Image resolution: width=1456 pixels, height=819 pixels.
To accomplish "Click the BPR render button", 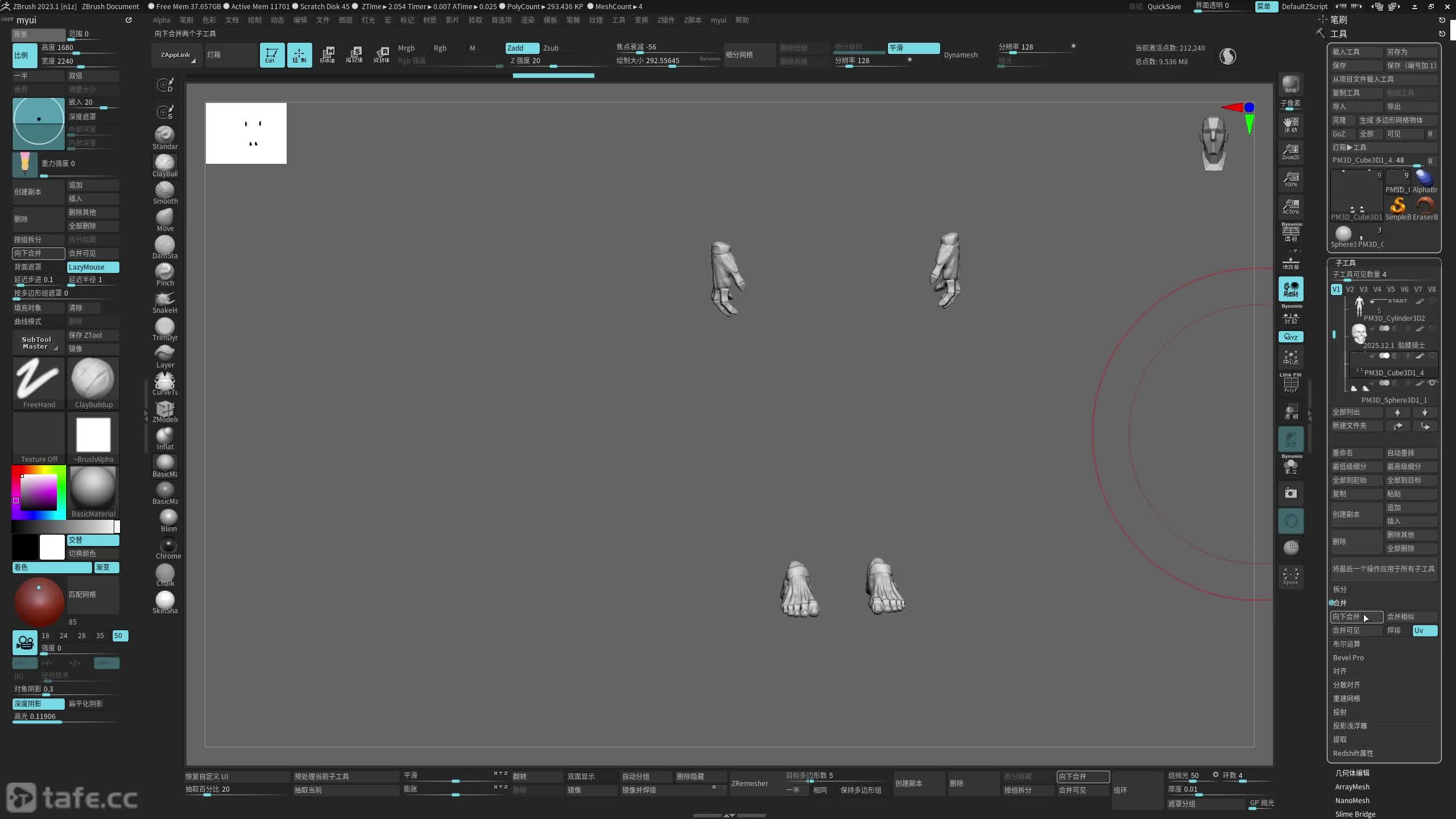I will click(x=1290, y=84).
